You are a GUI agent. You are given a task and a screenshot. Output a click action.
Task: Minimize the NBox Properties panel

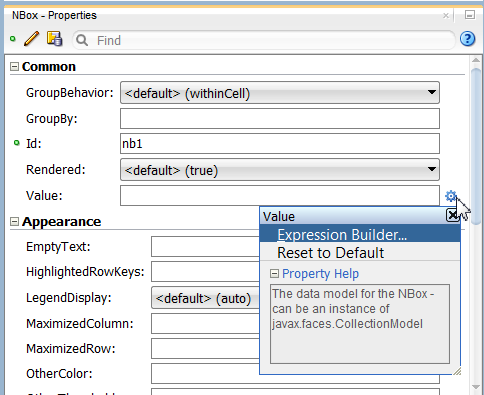coord(470,15)
